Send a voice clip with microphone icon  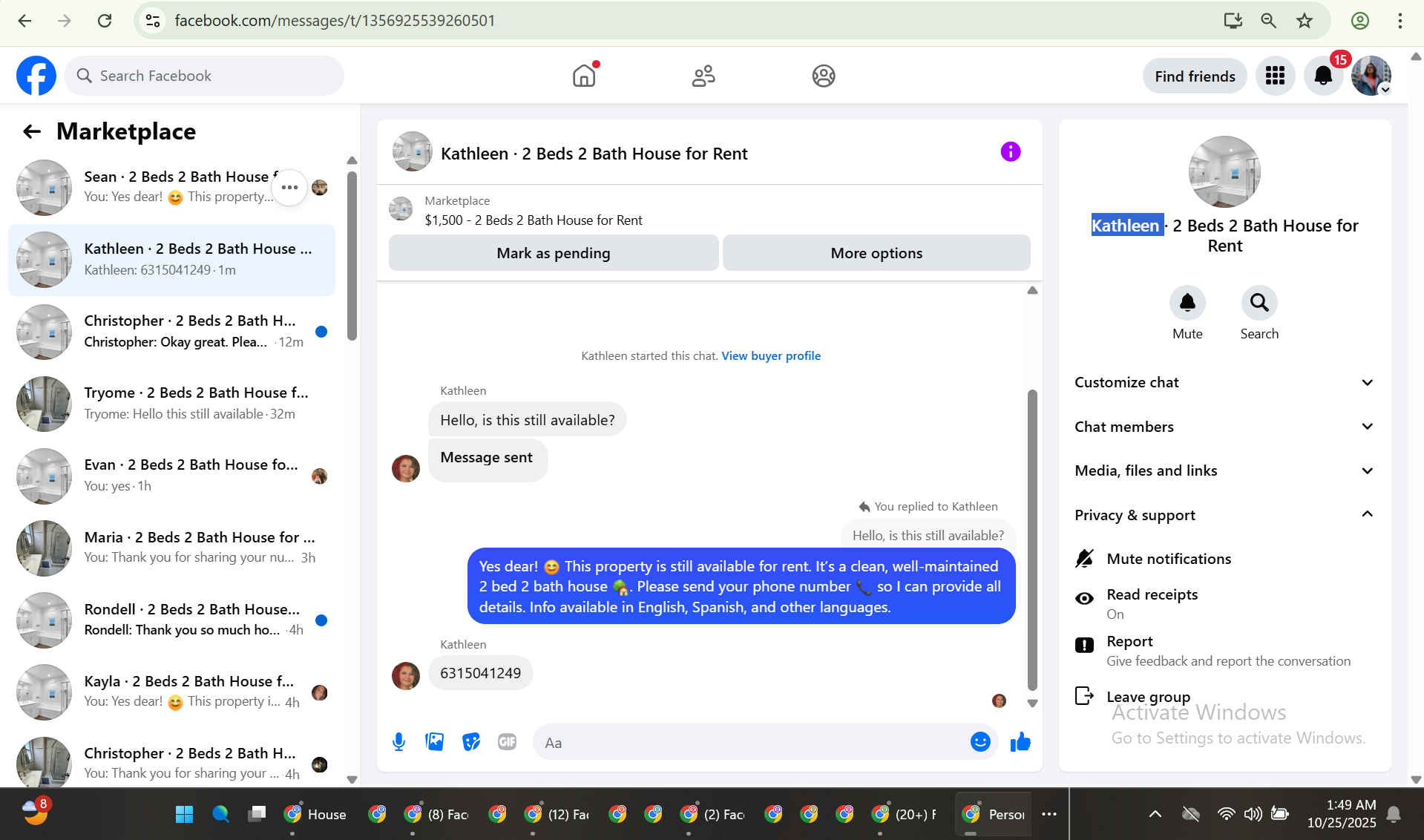point(398,742)
